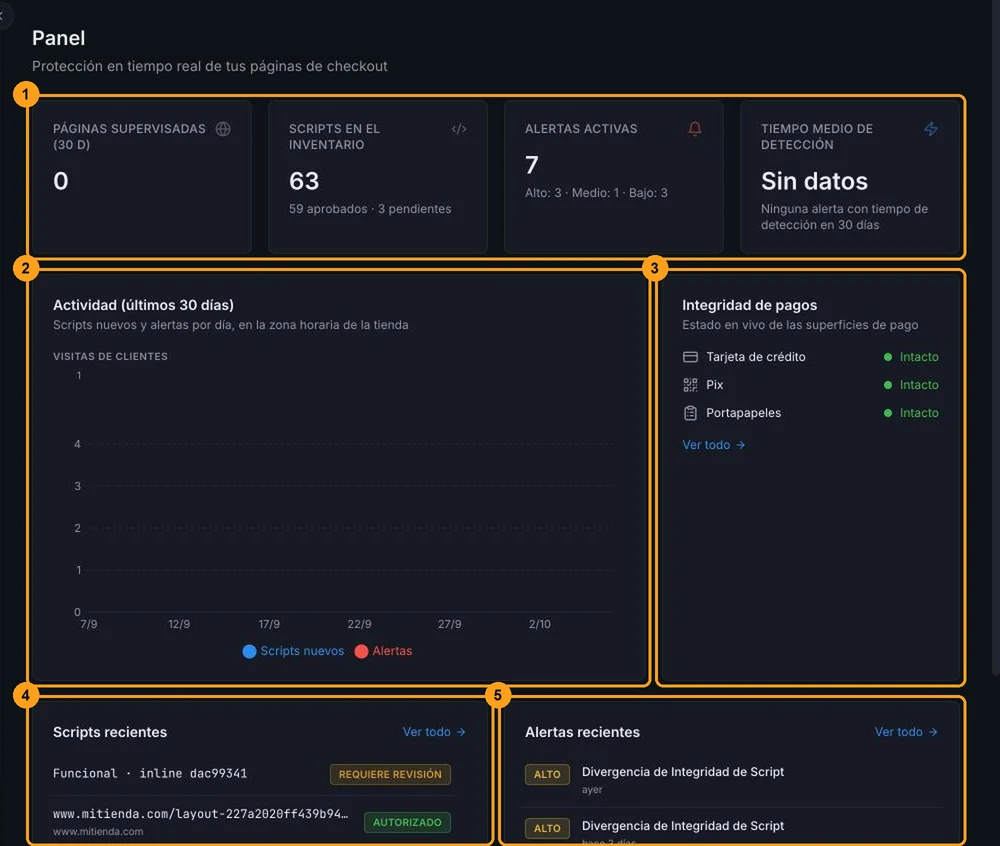
Task: Click the green status dot for Portapapeles
Action: click(x=887, y=413)
